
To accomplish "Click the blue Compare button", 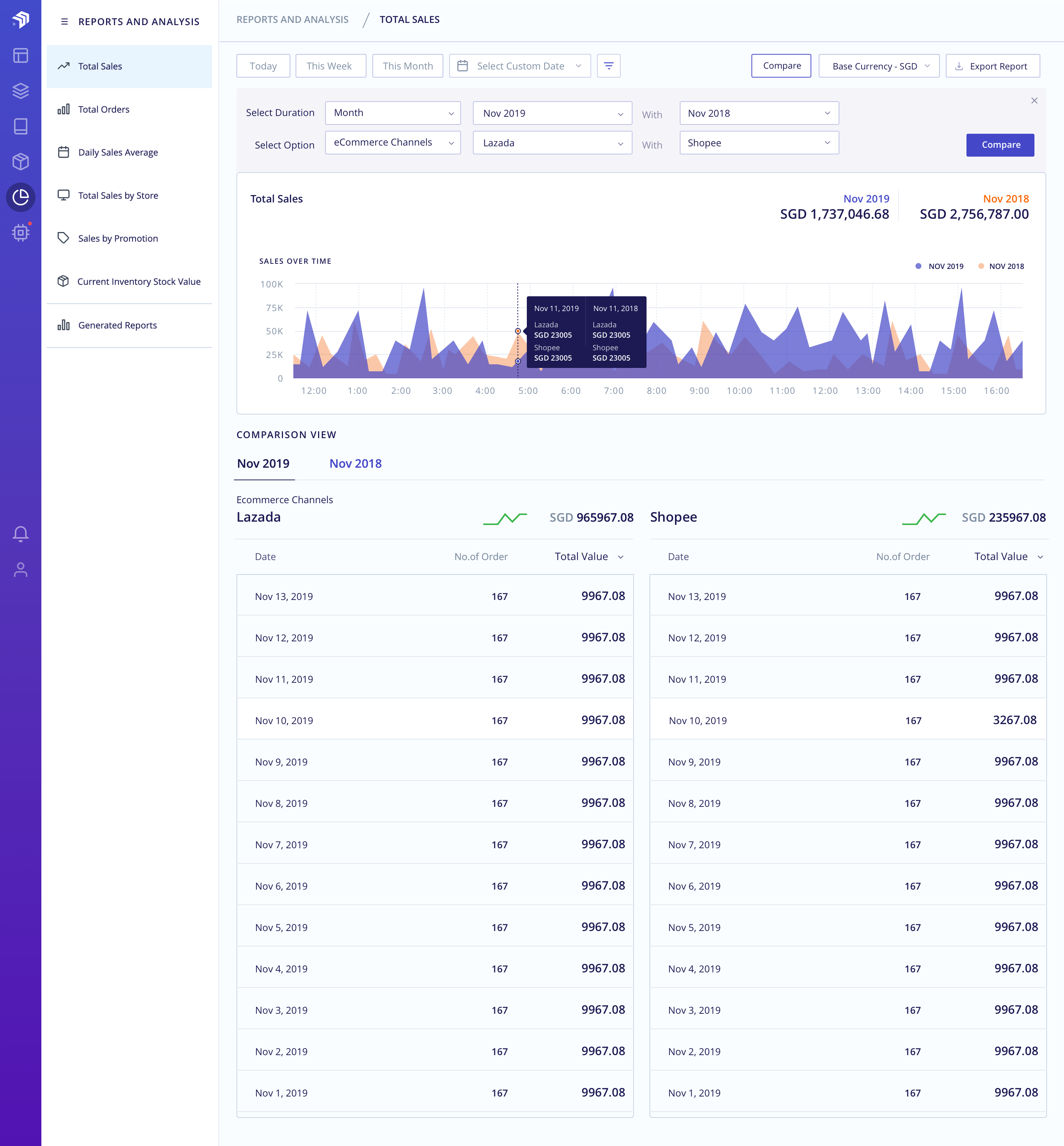I will 1000,145.
